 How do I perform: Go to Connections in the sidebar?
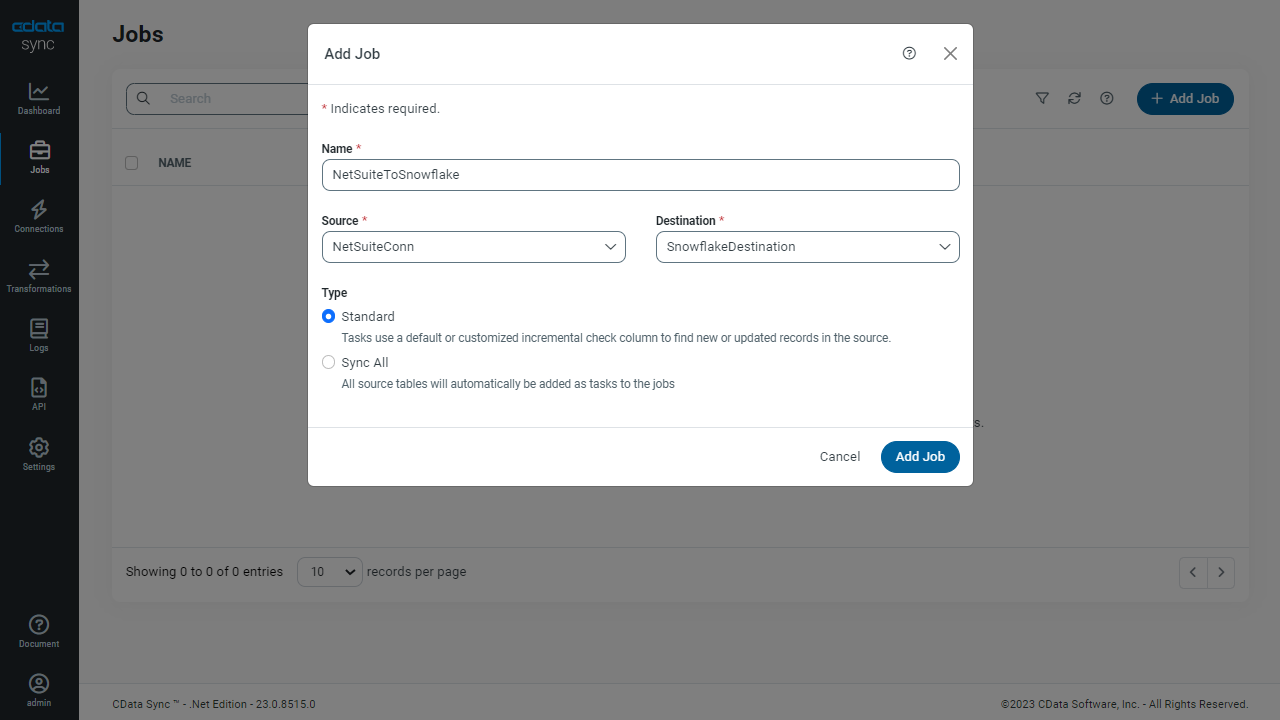pyautogui.click(x=39, y=216)
